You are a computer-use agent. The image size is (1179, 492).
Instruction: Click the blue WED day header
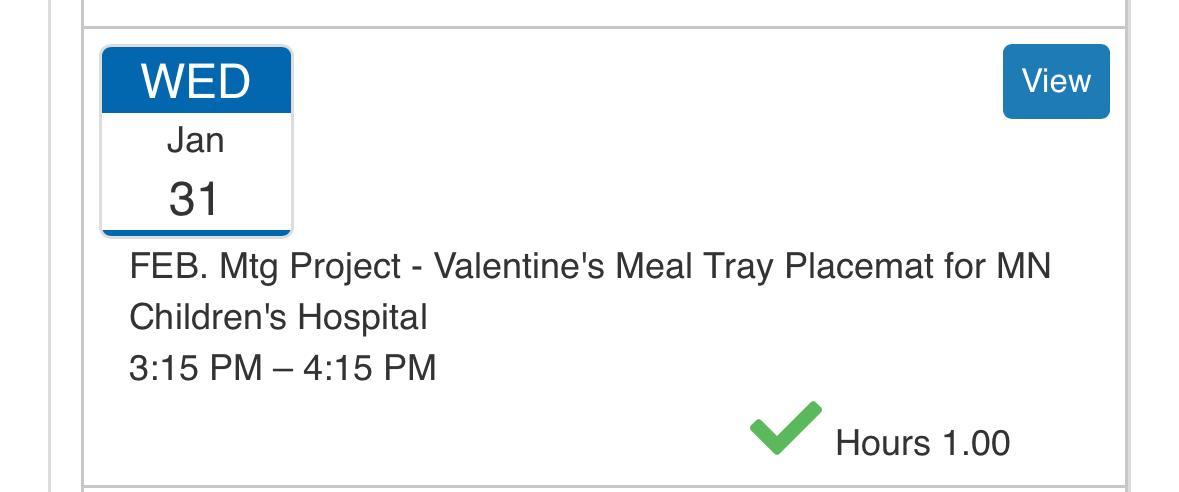pos(196,81)
